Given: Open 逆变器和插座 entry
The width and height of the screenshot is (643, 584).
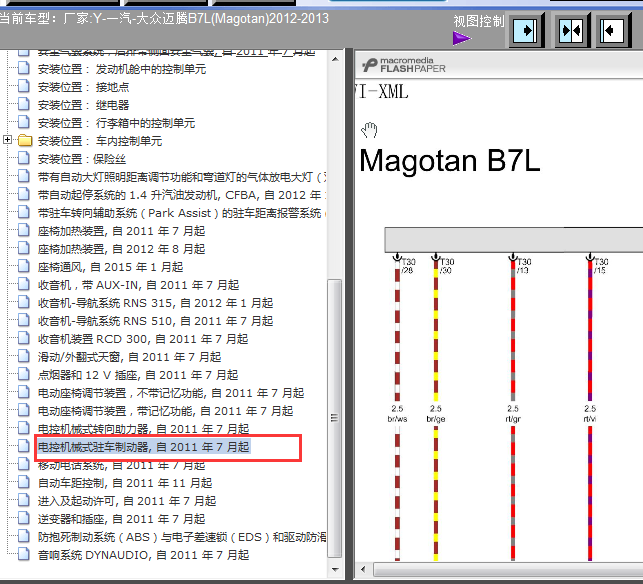Looking at the screenshot, I should [x=121, y=519].
